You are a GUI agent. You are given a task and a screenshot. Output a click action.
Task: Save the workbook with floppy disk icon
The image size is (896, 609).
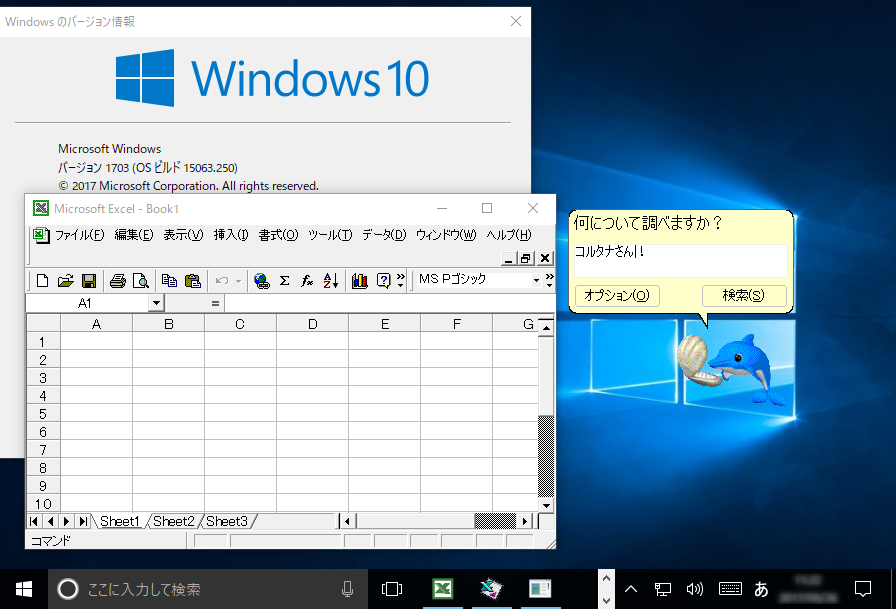(x=89, y=281)
